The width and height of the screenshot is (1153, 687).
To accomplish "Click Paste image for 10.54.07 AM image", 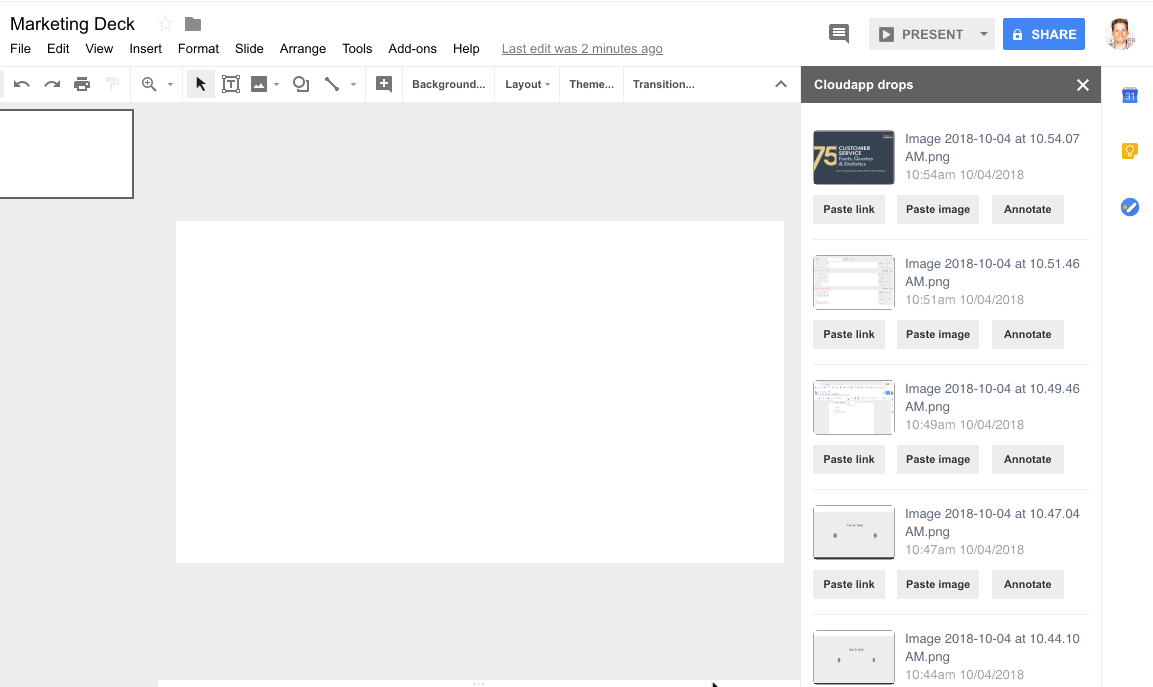I will 938,209.
